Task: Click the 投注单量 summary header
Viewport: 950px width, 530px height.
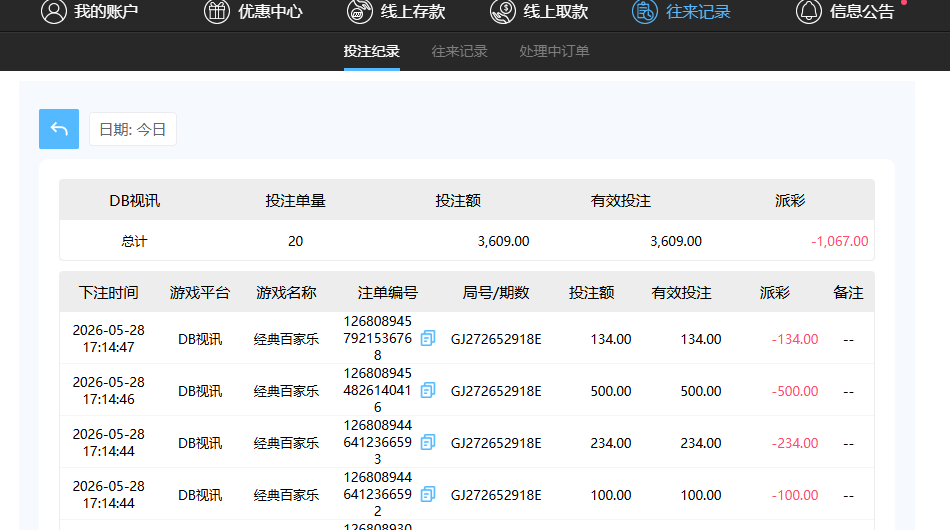Action: pyautogui.click(x=295, y=200)
